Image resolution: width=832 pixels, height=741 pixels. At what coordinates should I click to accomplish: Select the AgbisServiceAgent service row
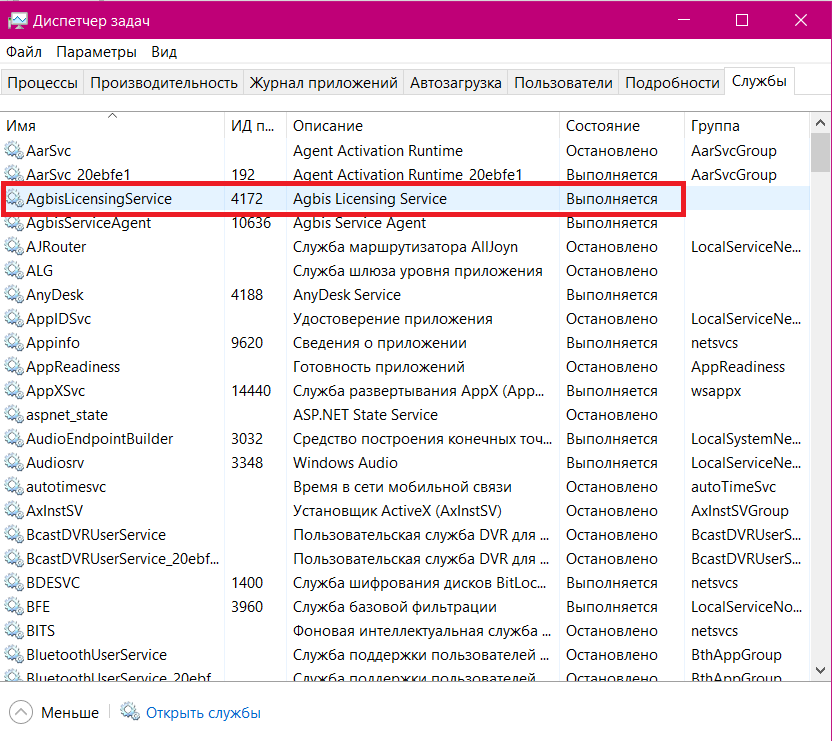coord(90,223)
